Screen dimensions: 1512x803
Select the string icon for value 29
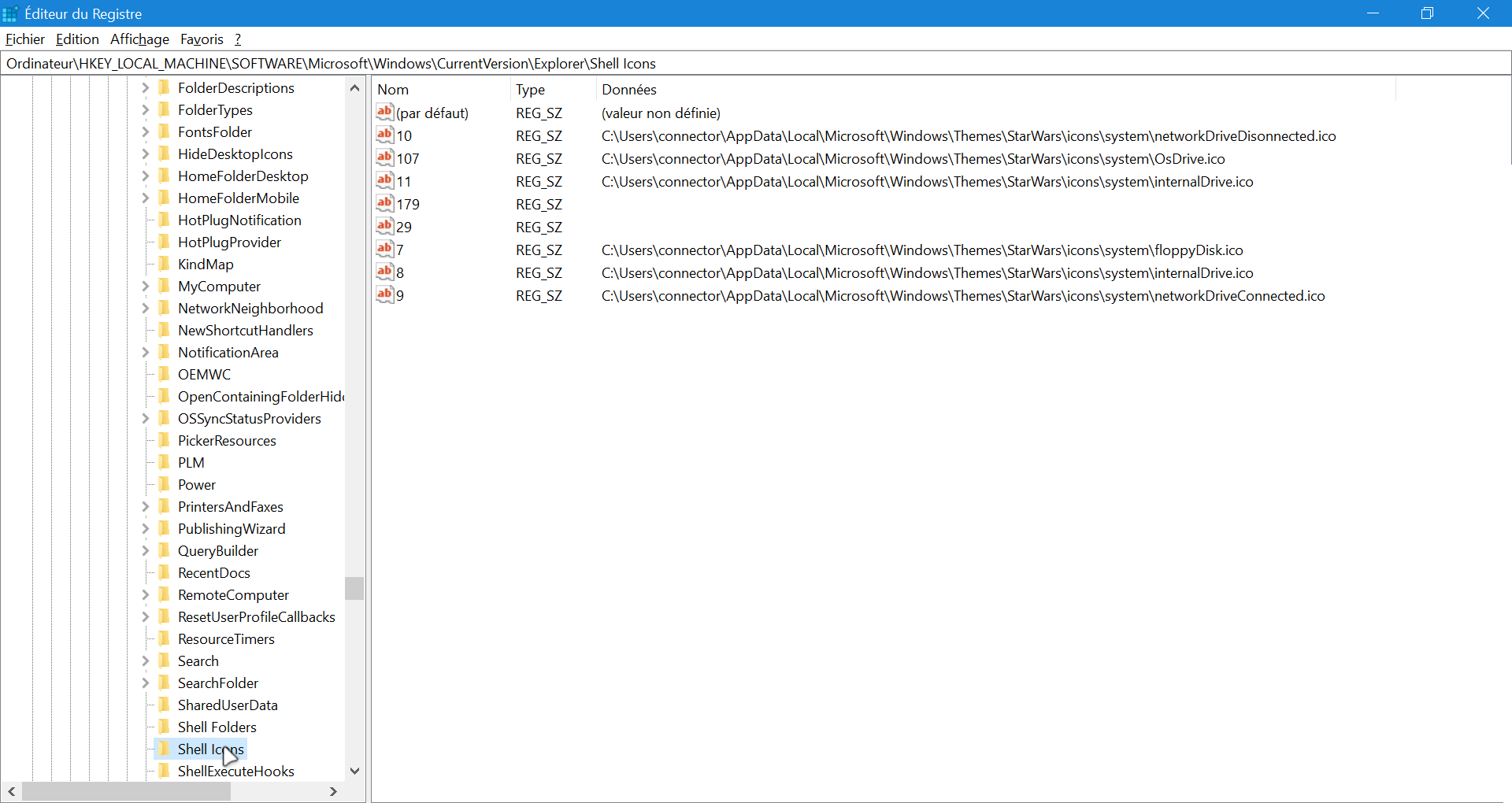(384, 227)
